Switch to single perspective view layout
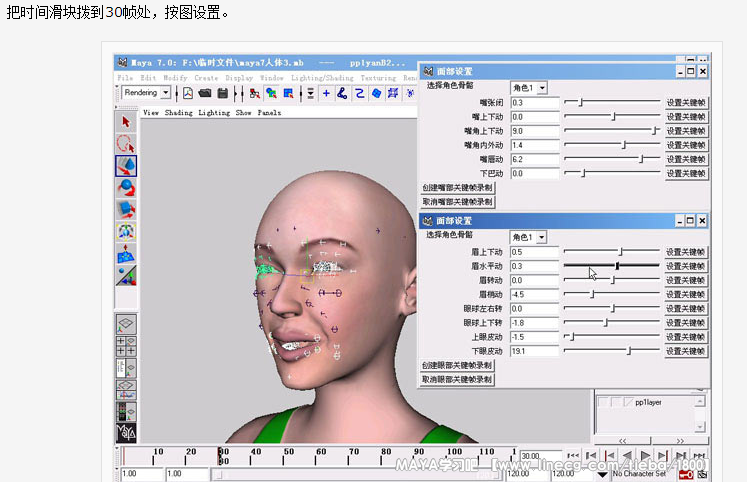Screen dimensions: 747x482 tap(126, 324)
